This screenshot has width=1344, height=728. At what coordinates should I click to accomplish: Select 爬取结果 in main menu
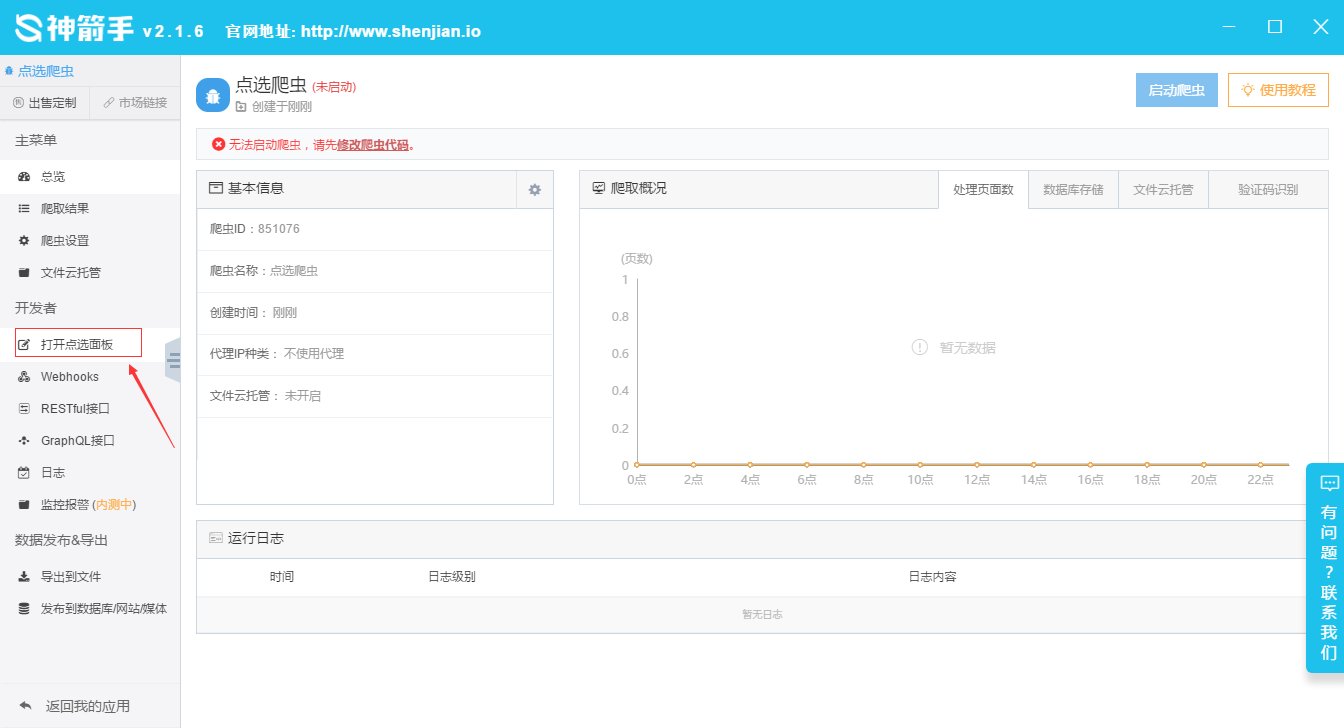pyautogui.click(x=64, y=209)
